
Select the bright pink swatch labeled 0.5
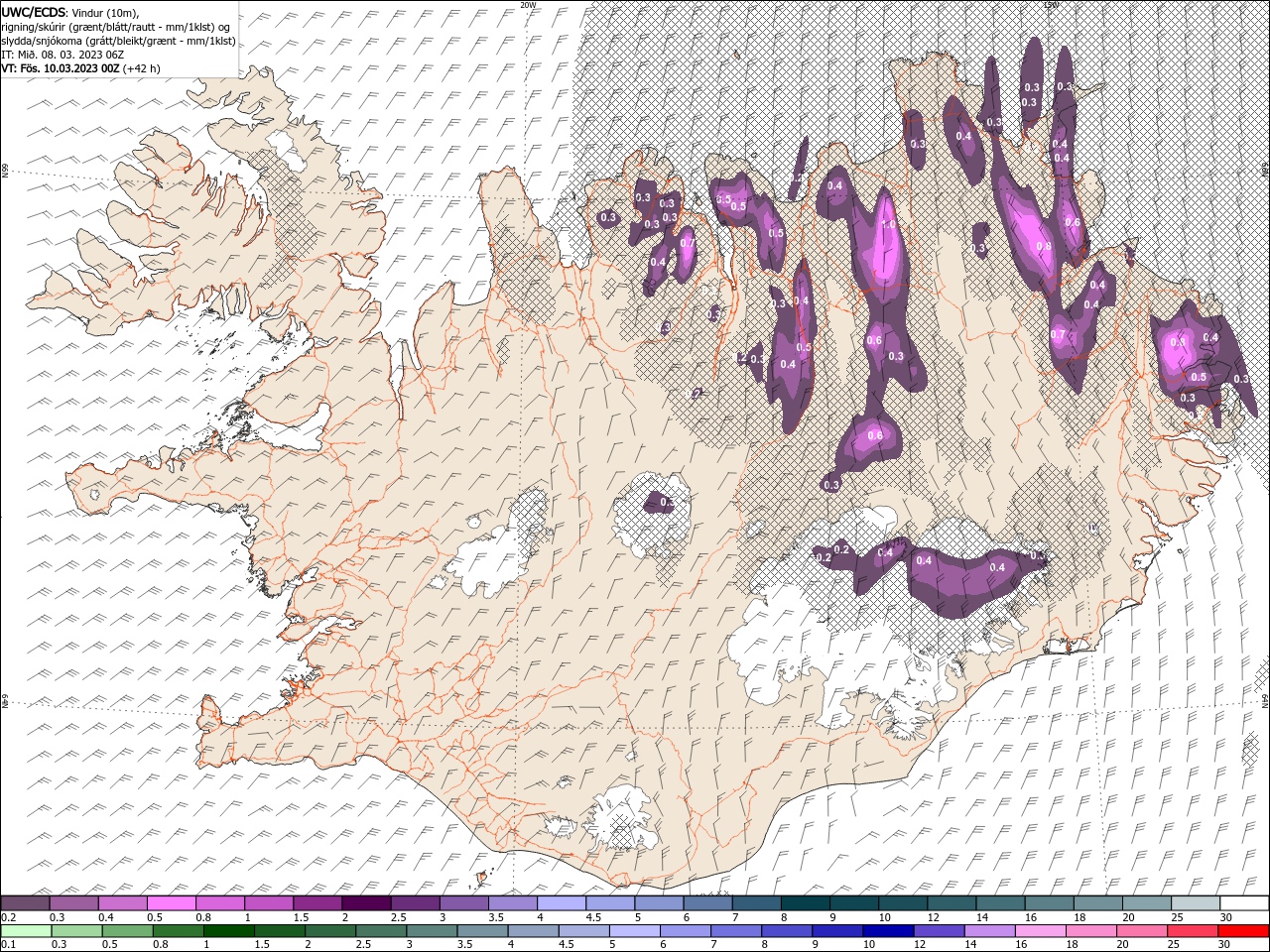click(171, 903)
